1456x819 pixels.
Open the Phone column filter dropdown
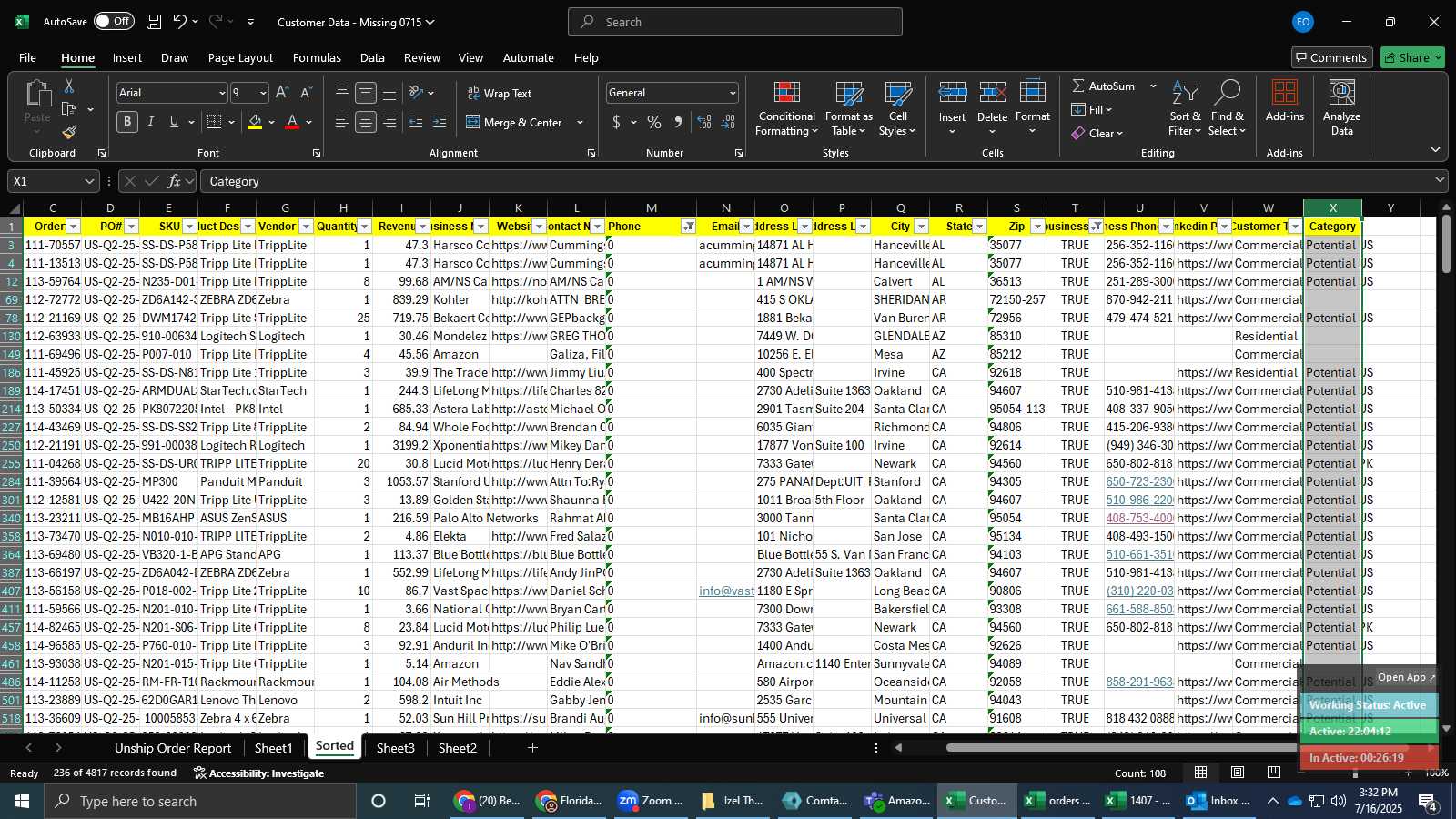coord(689,227)
